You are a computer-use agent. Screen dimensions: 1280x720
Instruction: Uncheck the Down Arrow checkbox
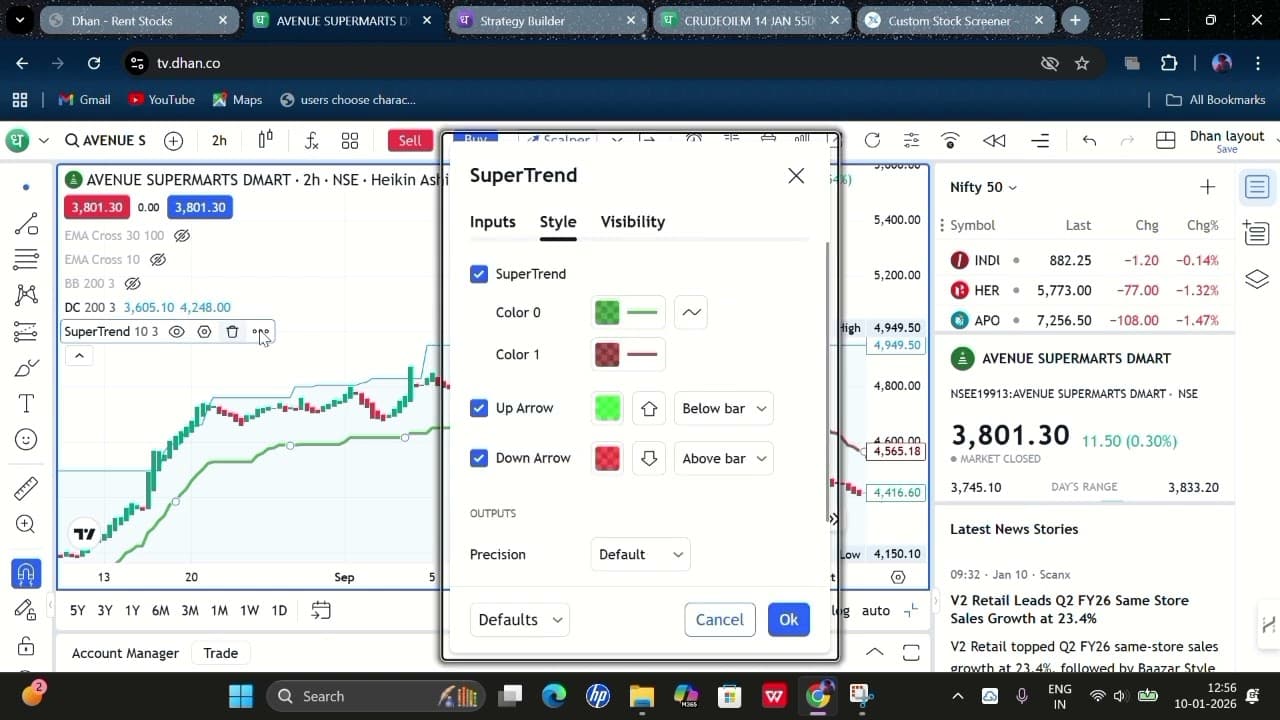(x=479, y=458)
